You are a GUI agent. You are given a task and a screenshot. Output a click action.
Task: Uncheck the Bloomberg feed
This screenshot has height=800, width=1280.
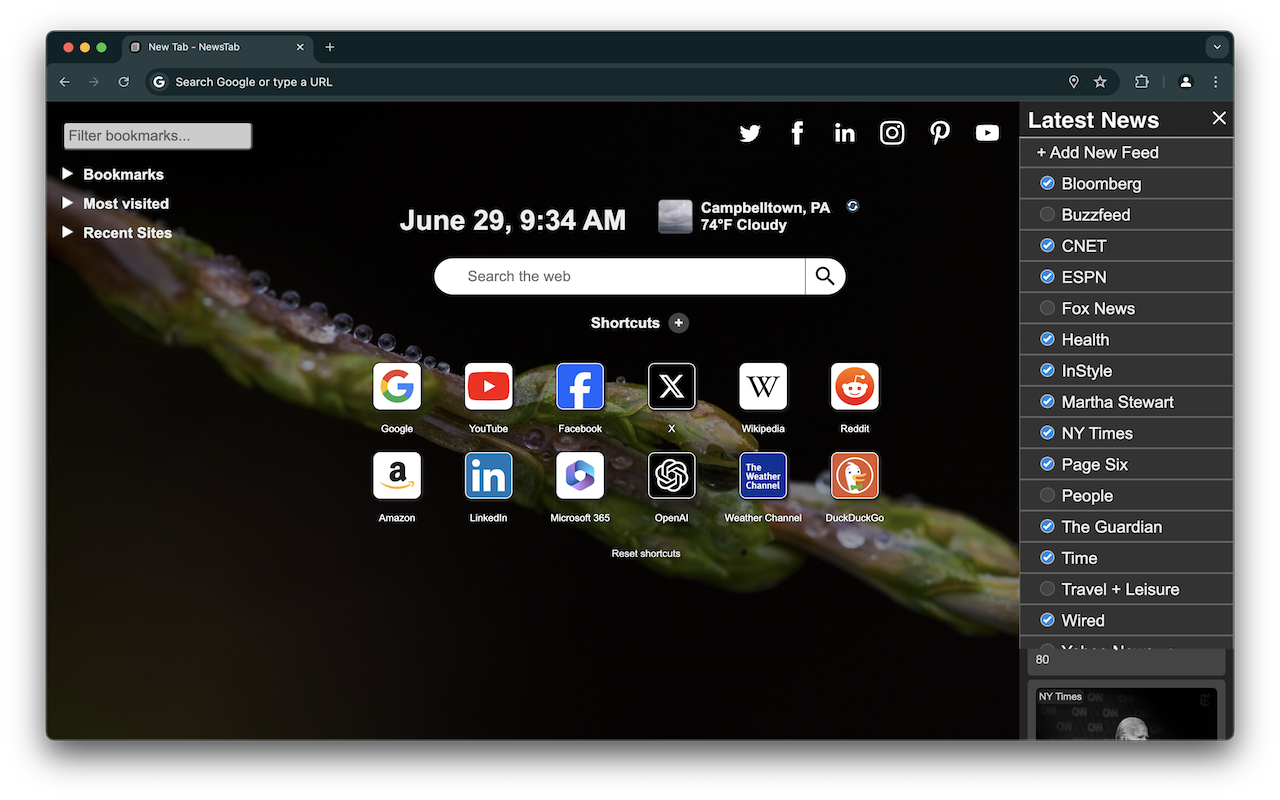[1047, 183]
